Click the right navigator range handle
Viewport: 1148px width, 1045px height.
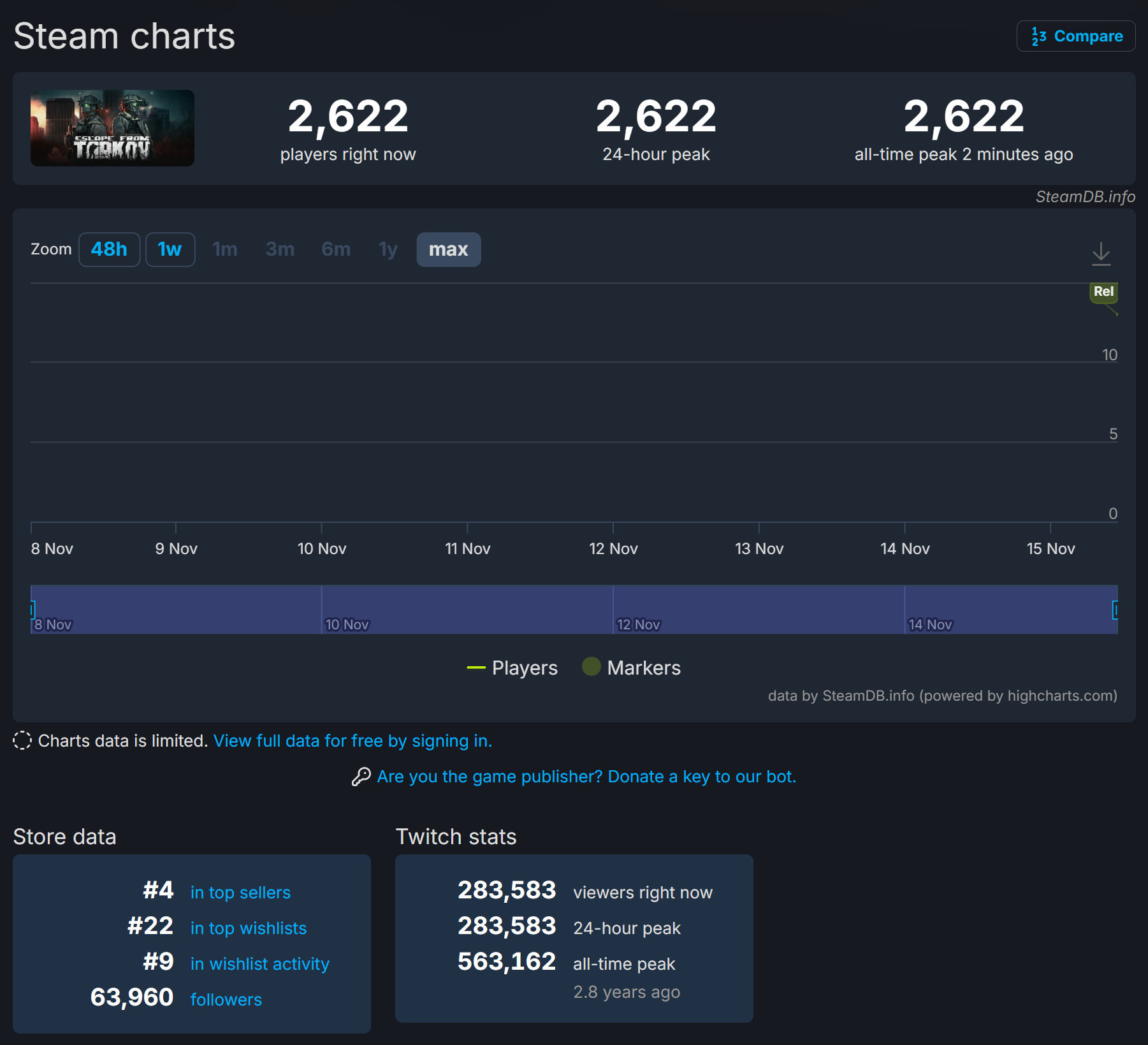1115,610
